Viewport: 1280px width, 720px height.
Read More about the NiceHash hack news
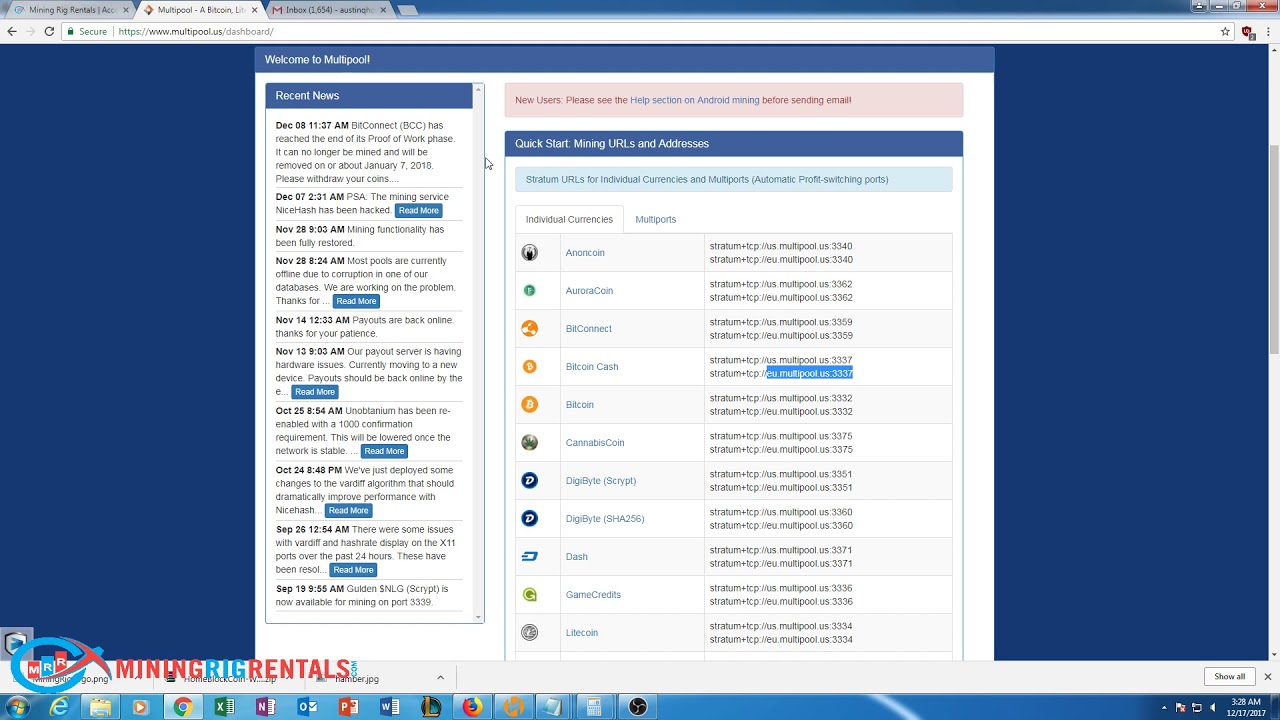pos(418,211)
